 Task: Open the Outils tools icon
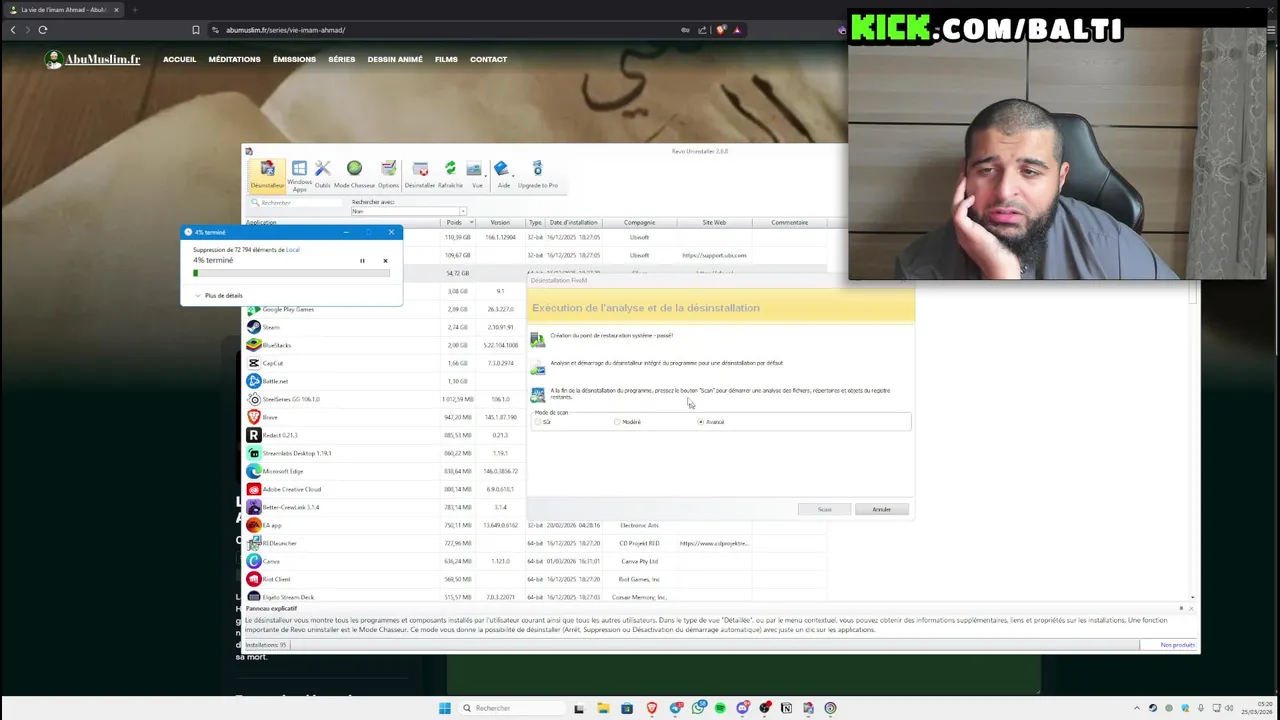click(x=322, y=174)
